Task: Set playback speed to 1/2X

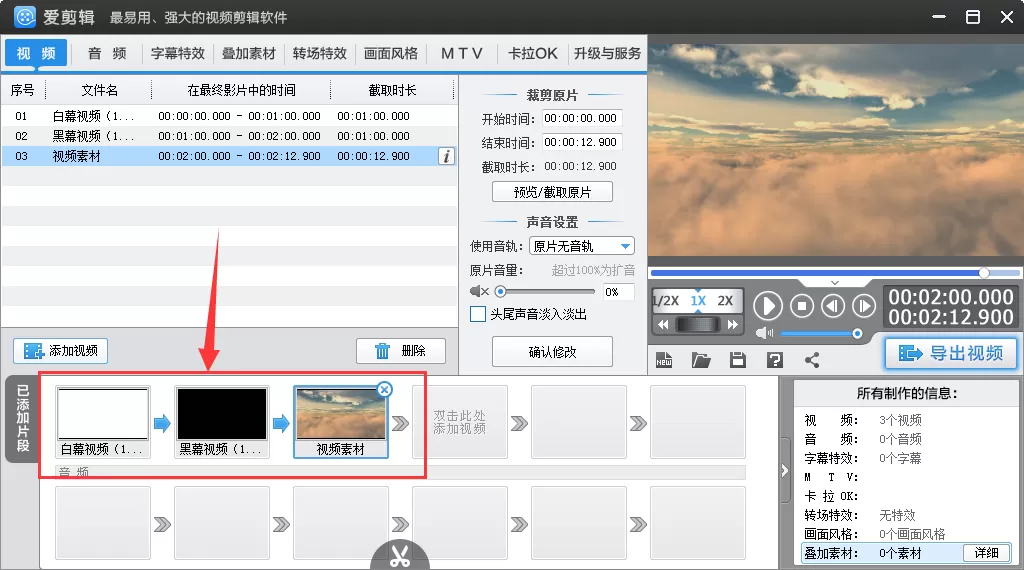Action: (666, 301)
